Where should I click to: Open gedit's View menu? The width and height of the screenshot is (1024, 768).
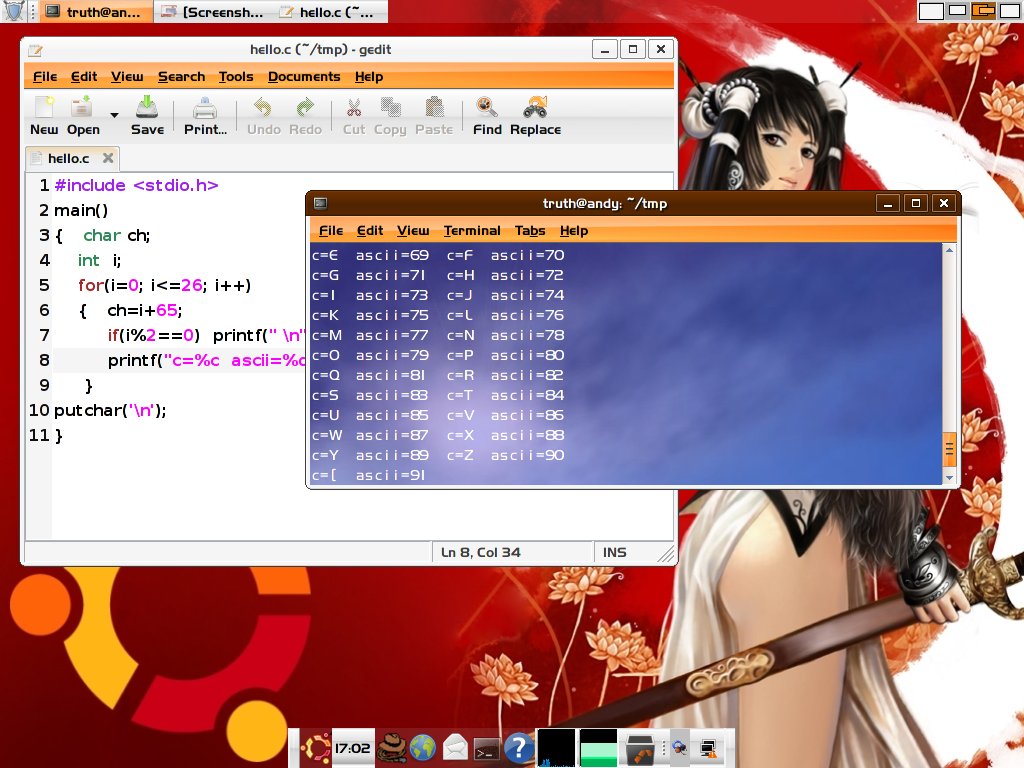(127, 76)
